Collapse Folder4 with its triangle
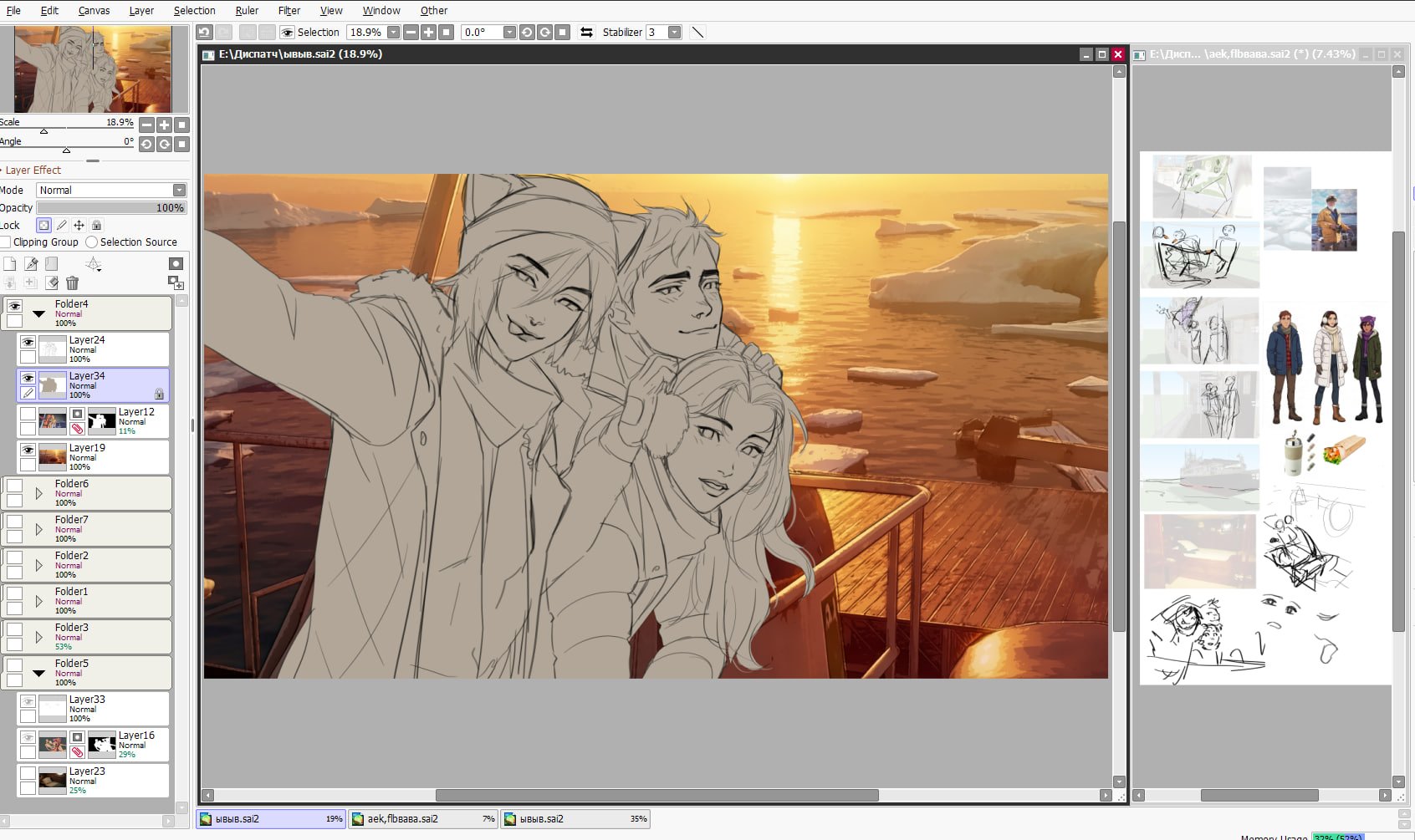 pyautogui.click(x=38, y=314)
